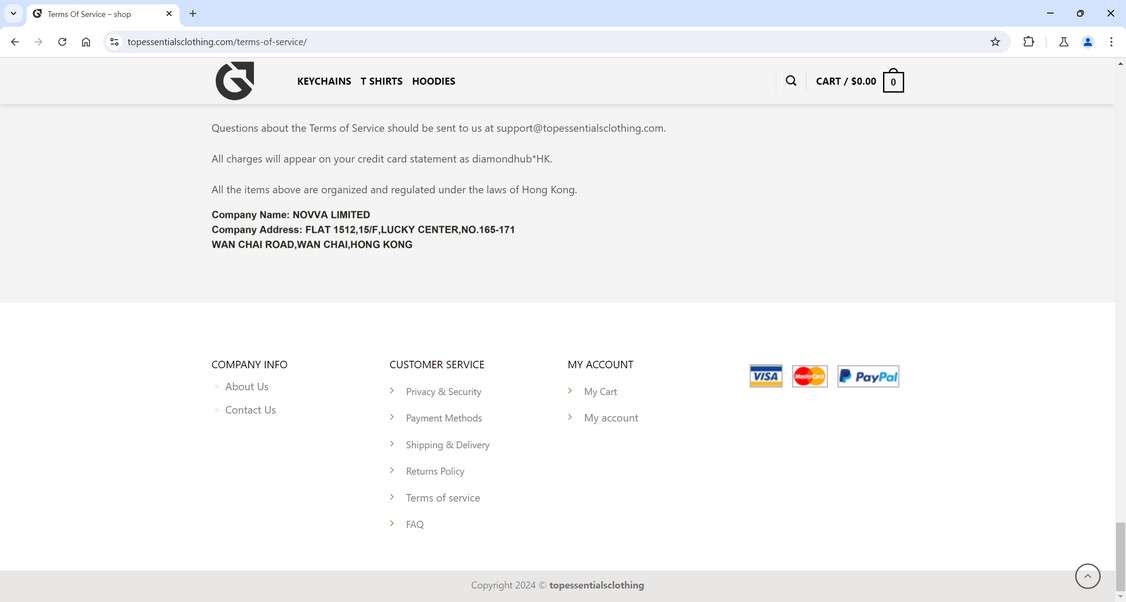
Task: Click the chevron beside Terms of service
Action: click(x=392, y=497)
